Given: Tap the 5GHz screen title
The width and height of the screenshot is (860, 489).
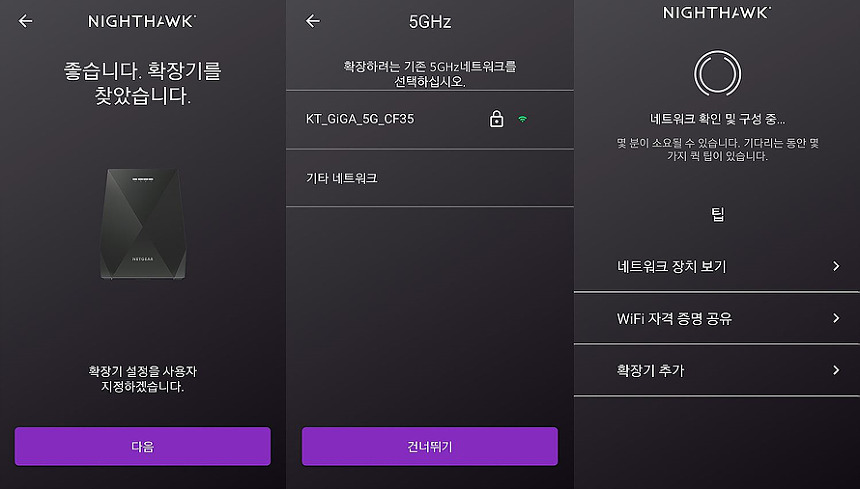Looking at the screenshot, I should coord(430,21).
